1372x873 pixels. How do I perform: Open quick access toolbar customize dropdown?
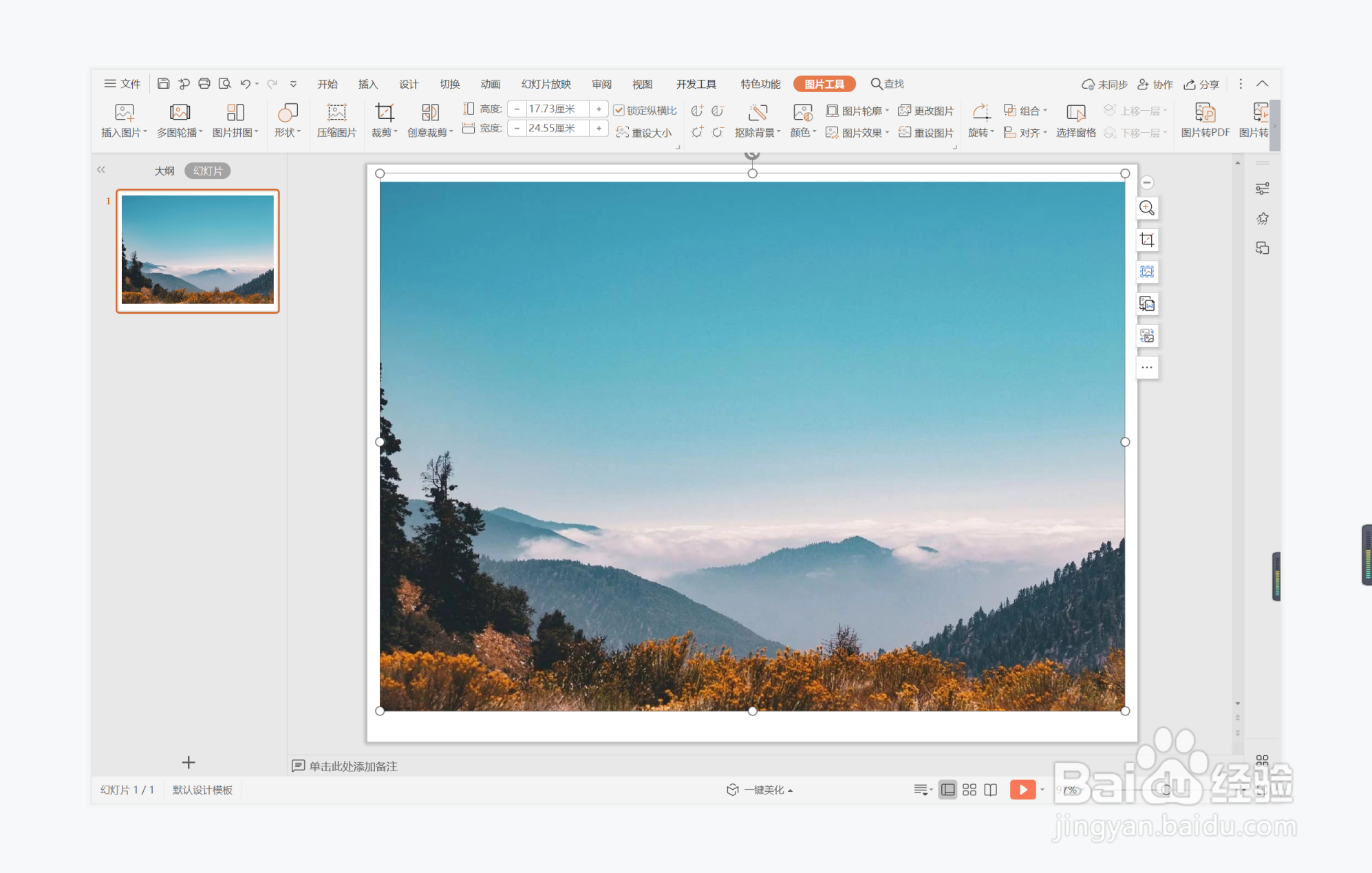(293, 84)
